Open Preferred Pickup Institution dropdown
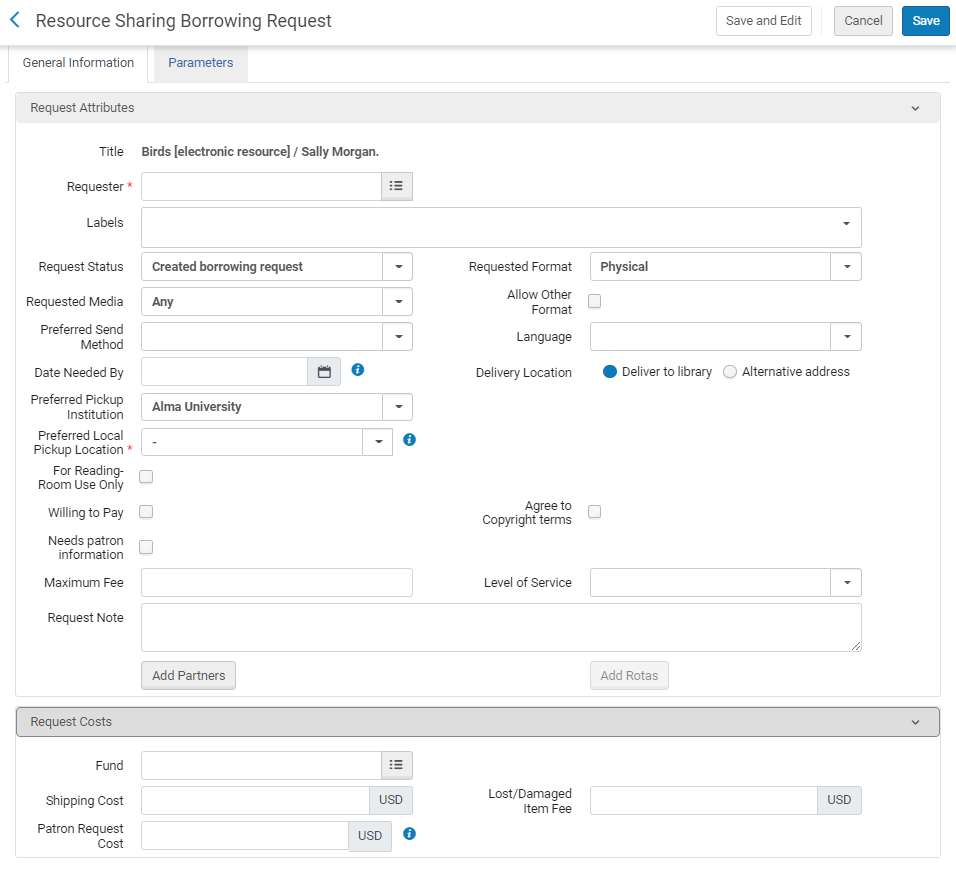Screen dimensions: 956x870 tap(398, 407)
